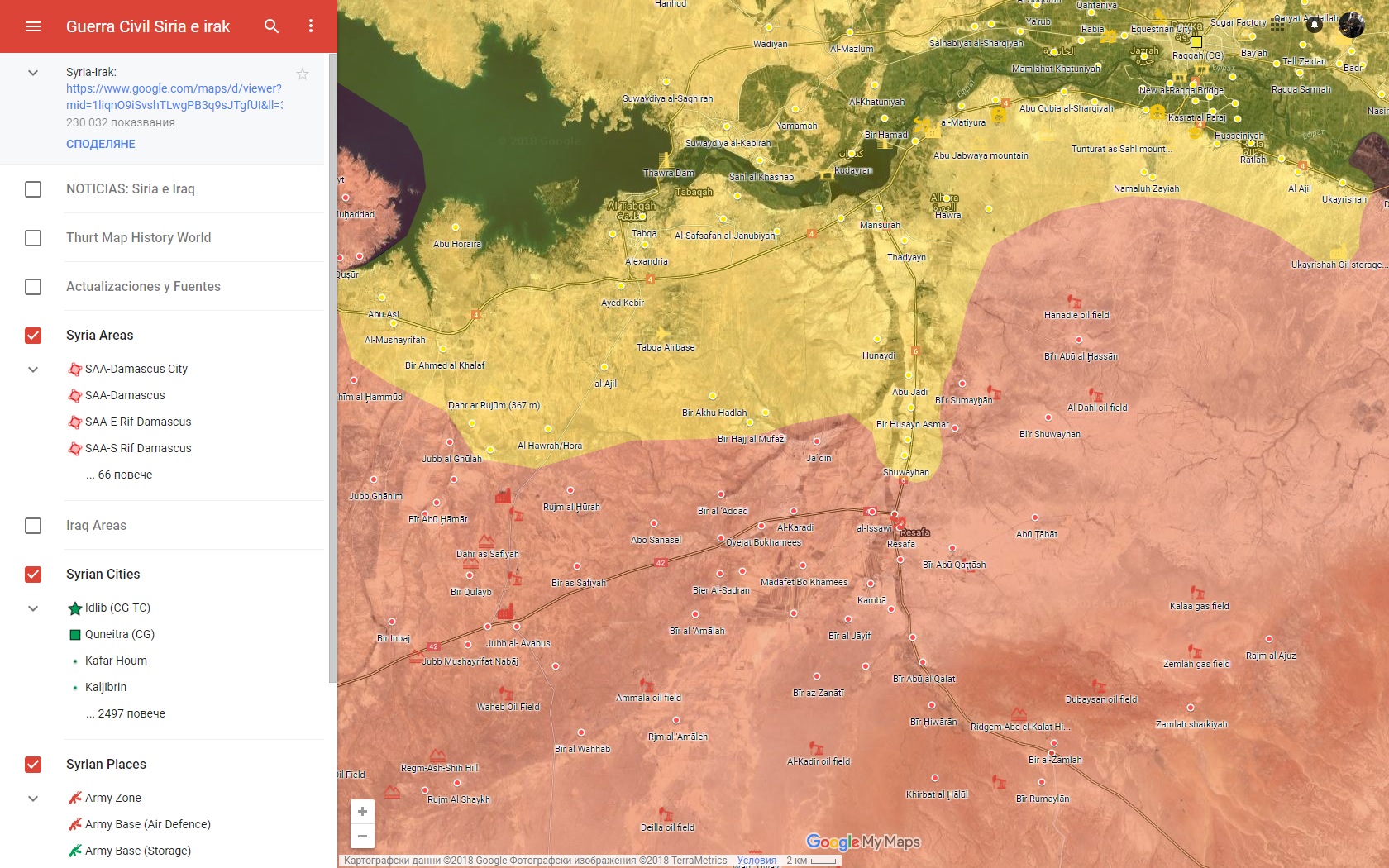Viewport: 1389px width, 868px height.
Task: Open the three-dot more options menu
Action: coord(311,26)
